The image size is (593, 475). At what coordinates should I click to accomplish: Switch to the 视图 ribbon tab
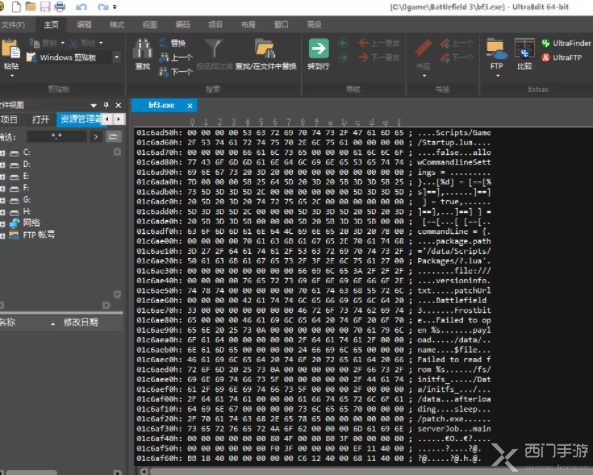click(150, 25)
